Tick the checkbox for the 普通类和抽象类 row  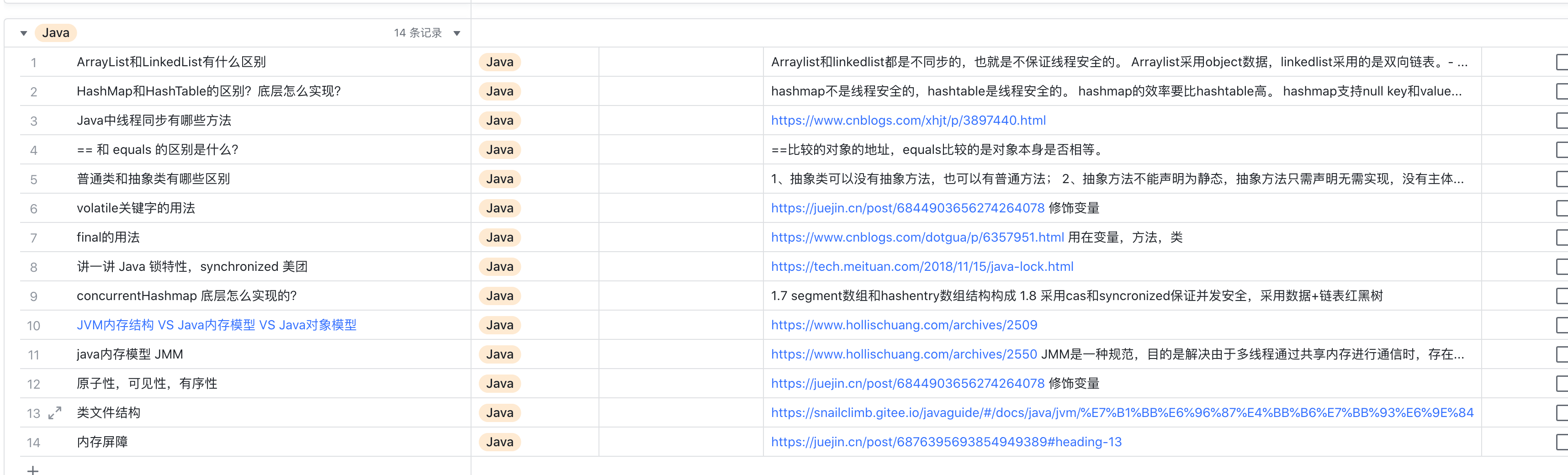point(1562,179)
